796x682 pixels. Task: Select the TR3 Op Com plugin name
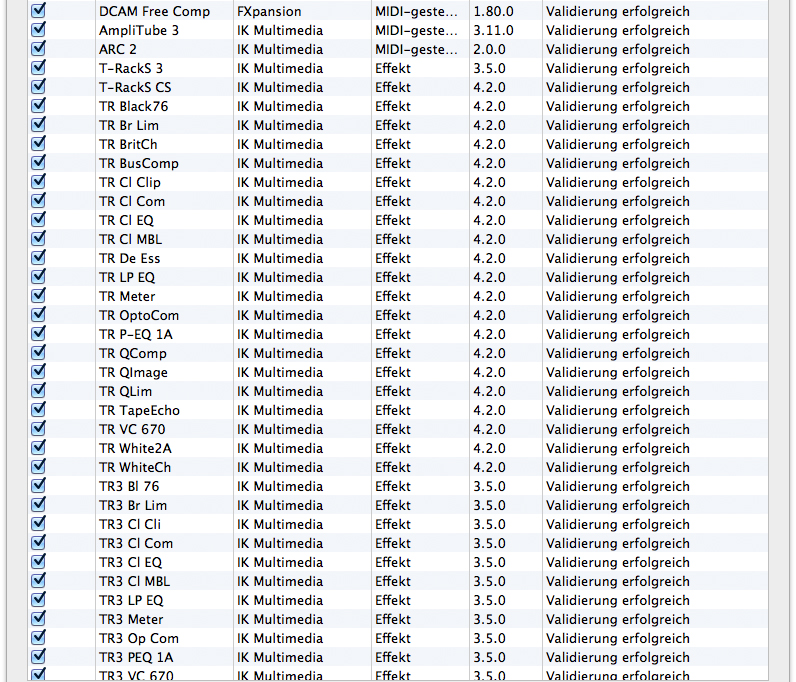click(x=138, y=638)
